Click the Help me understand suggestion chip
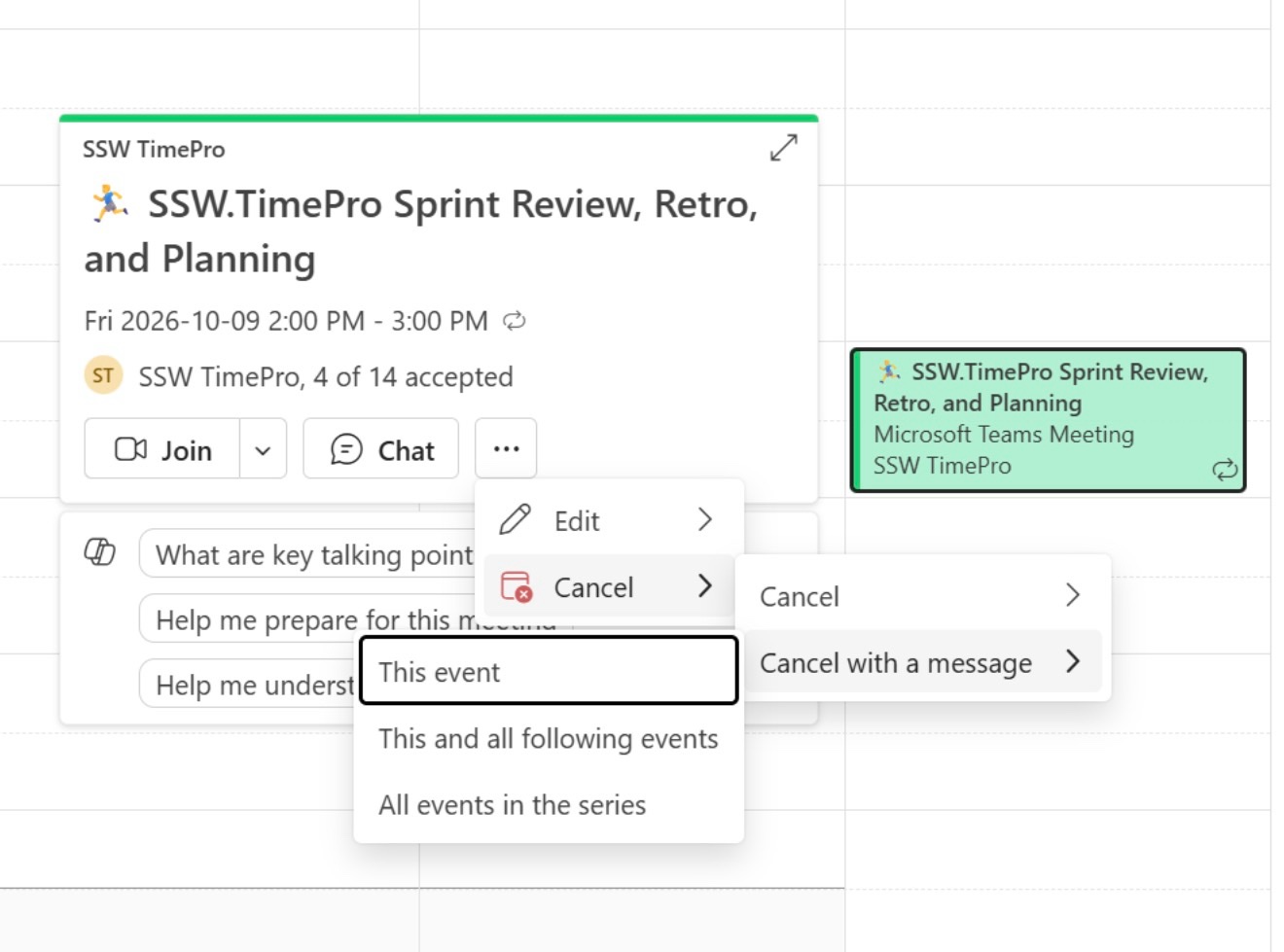Screen dimensions: 1284x952 pos(249,685)
